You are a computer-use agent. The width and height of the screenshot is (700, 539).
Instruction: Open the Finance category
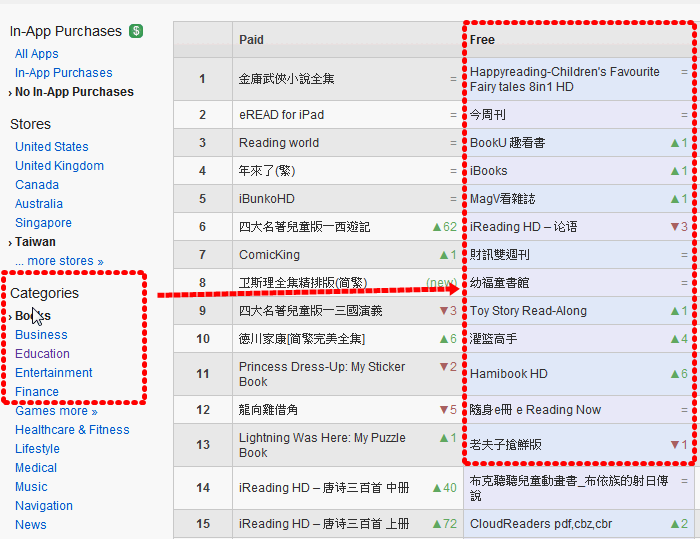[x=37, y=392]
